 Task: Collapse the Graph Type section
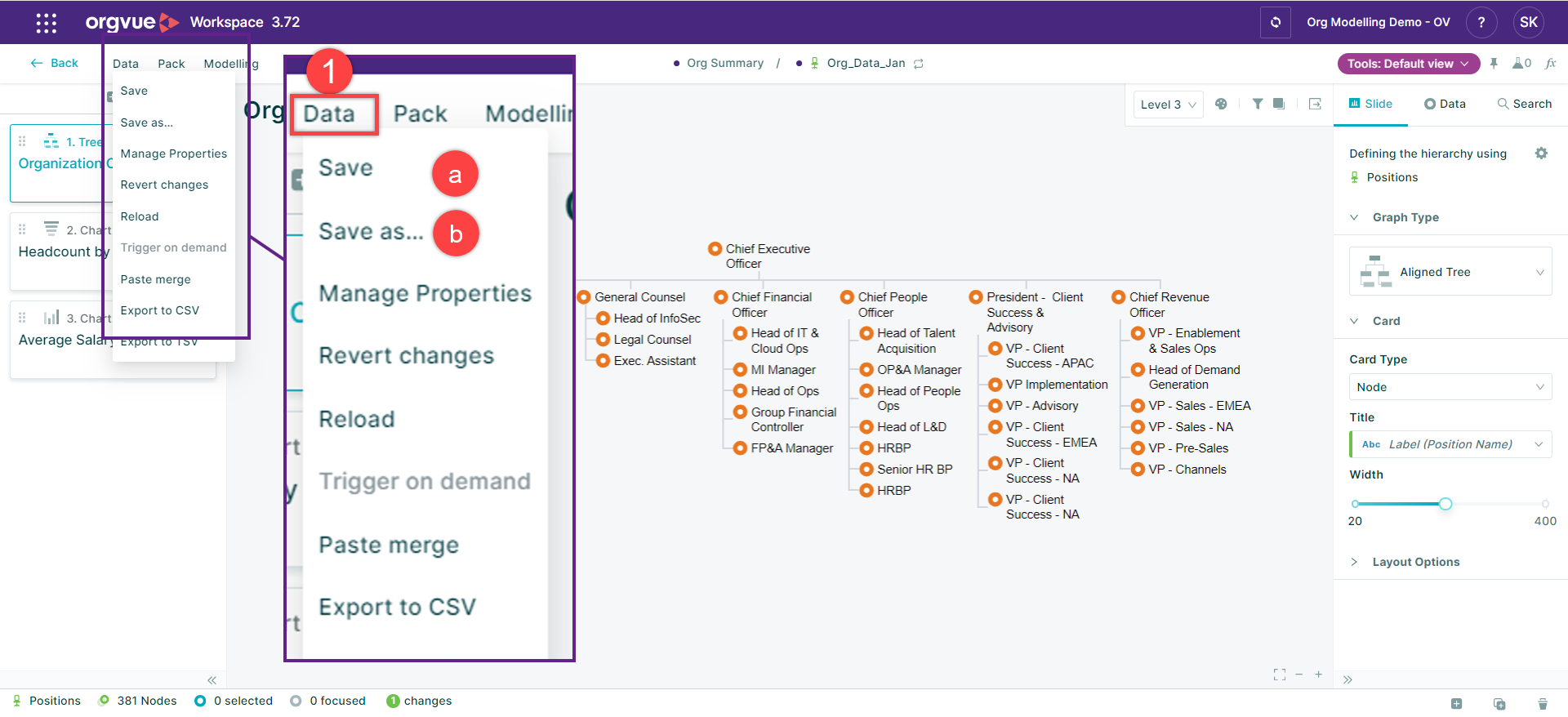point(1354,217)
